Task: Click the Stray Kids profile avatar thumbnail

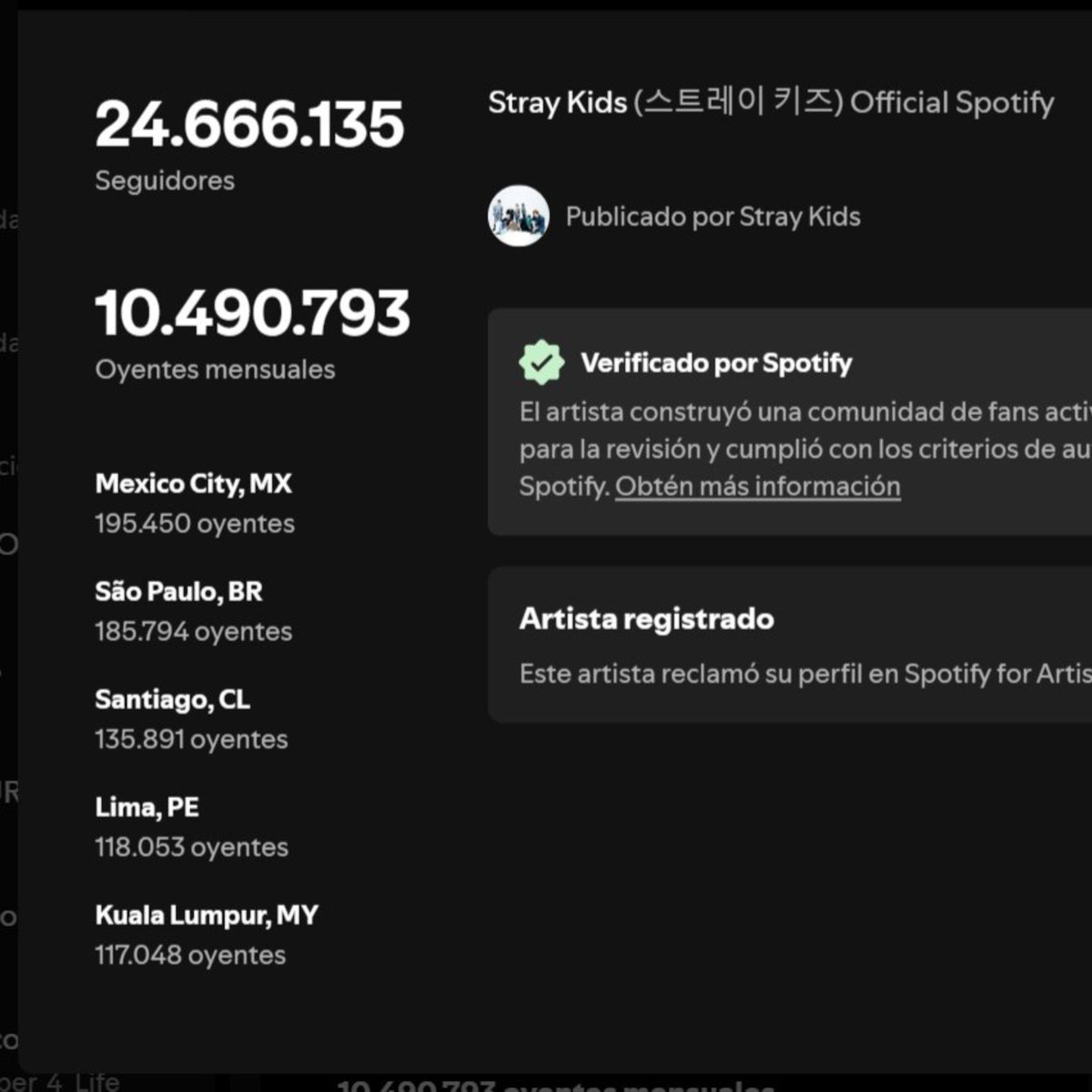Action: tap(519, 217)
